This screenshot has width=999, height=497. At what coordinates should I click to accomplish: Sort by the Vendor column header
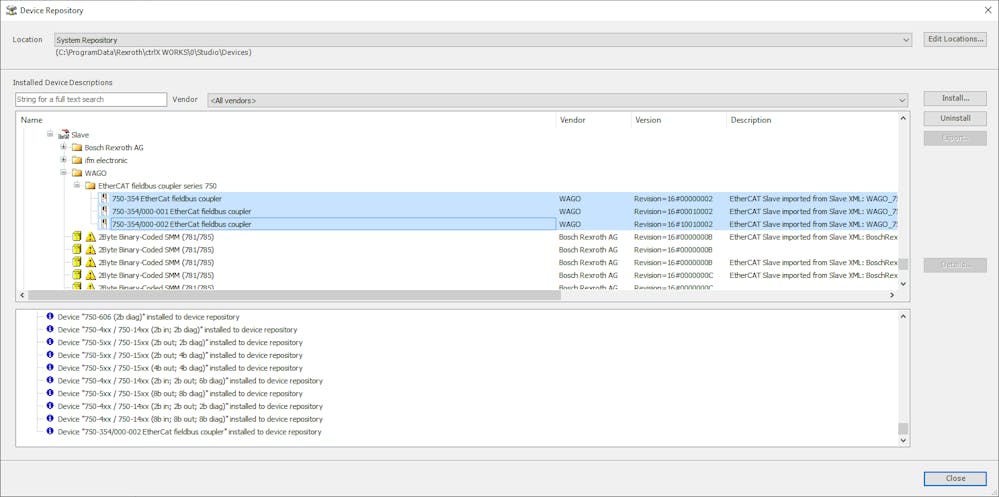[593, 120]
